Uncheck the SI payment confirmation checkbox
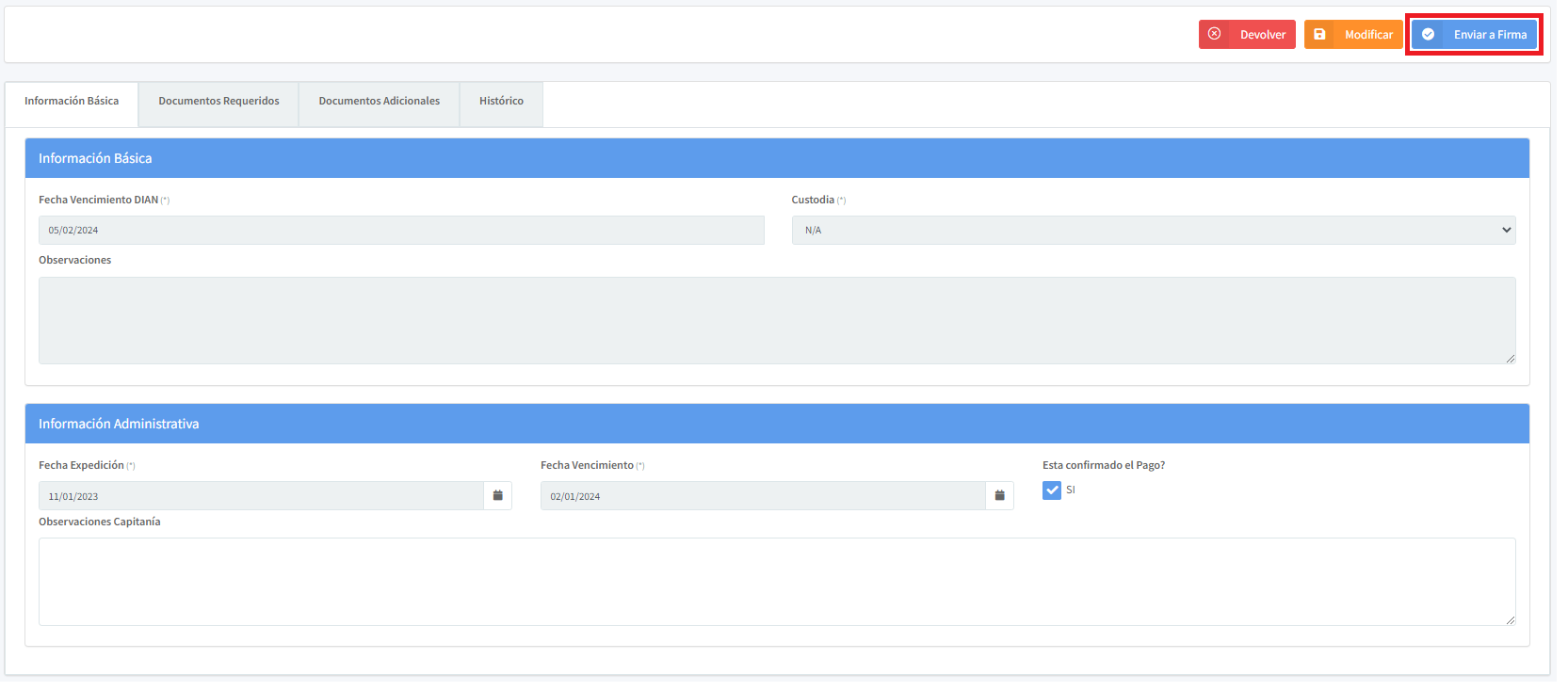Screen dimensions: 1568x691 [x=1052, y=490]
